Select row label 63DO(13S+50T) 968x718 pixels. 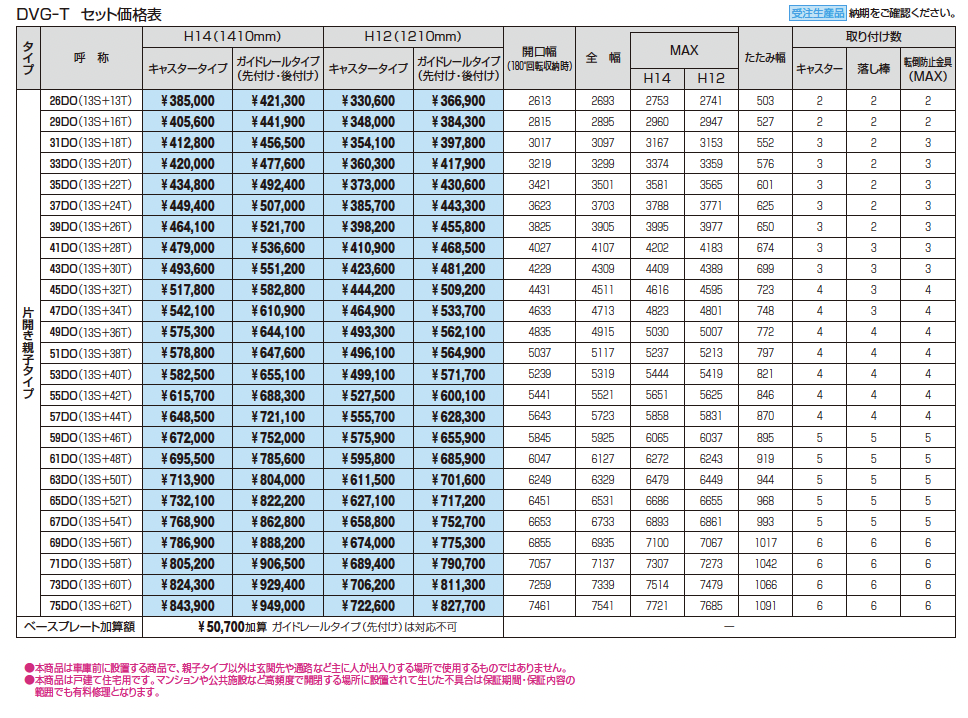click(91, 480)
